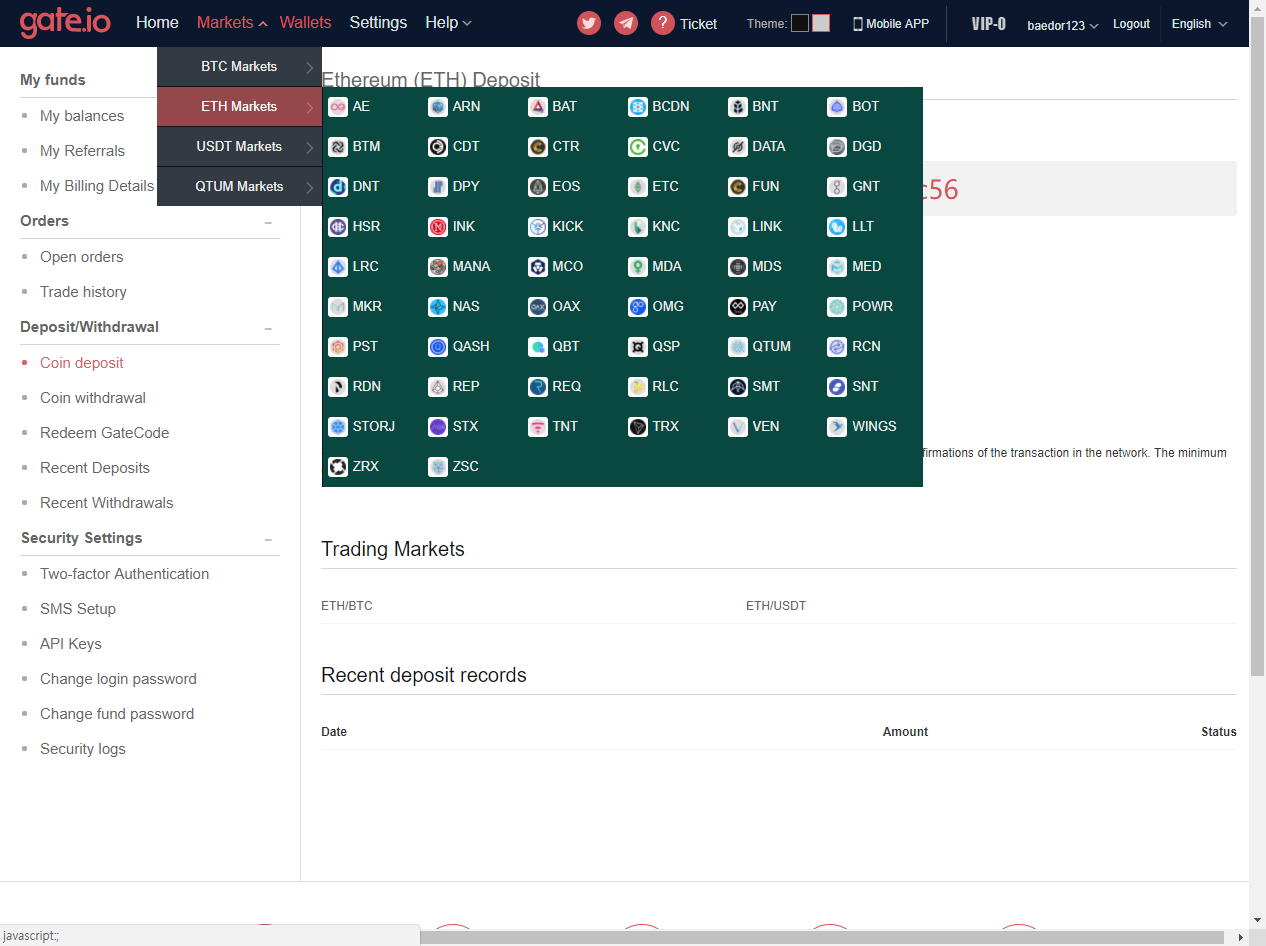1266x946 pixels.
Task: Open the Help dropdown menu
Action: (448, 22)
